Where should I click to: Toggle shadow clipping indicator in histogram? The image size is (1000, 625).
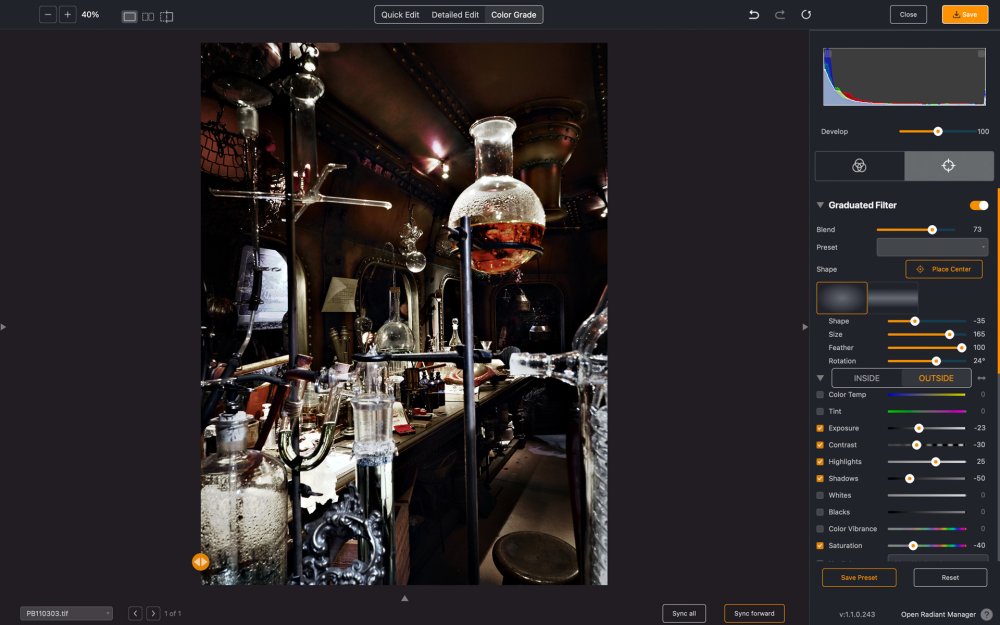[828, 54]
